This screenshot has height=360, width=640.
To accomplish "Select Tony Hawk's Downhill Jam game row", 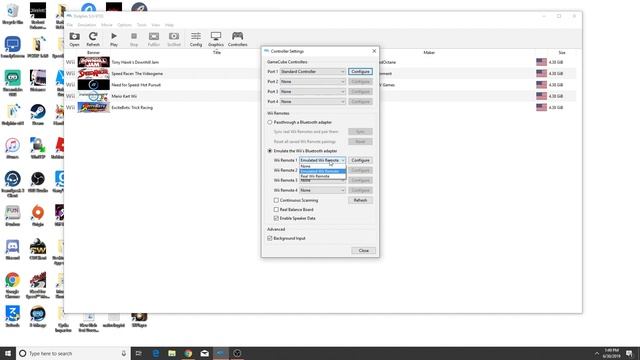I will (321, 62).
